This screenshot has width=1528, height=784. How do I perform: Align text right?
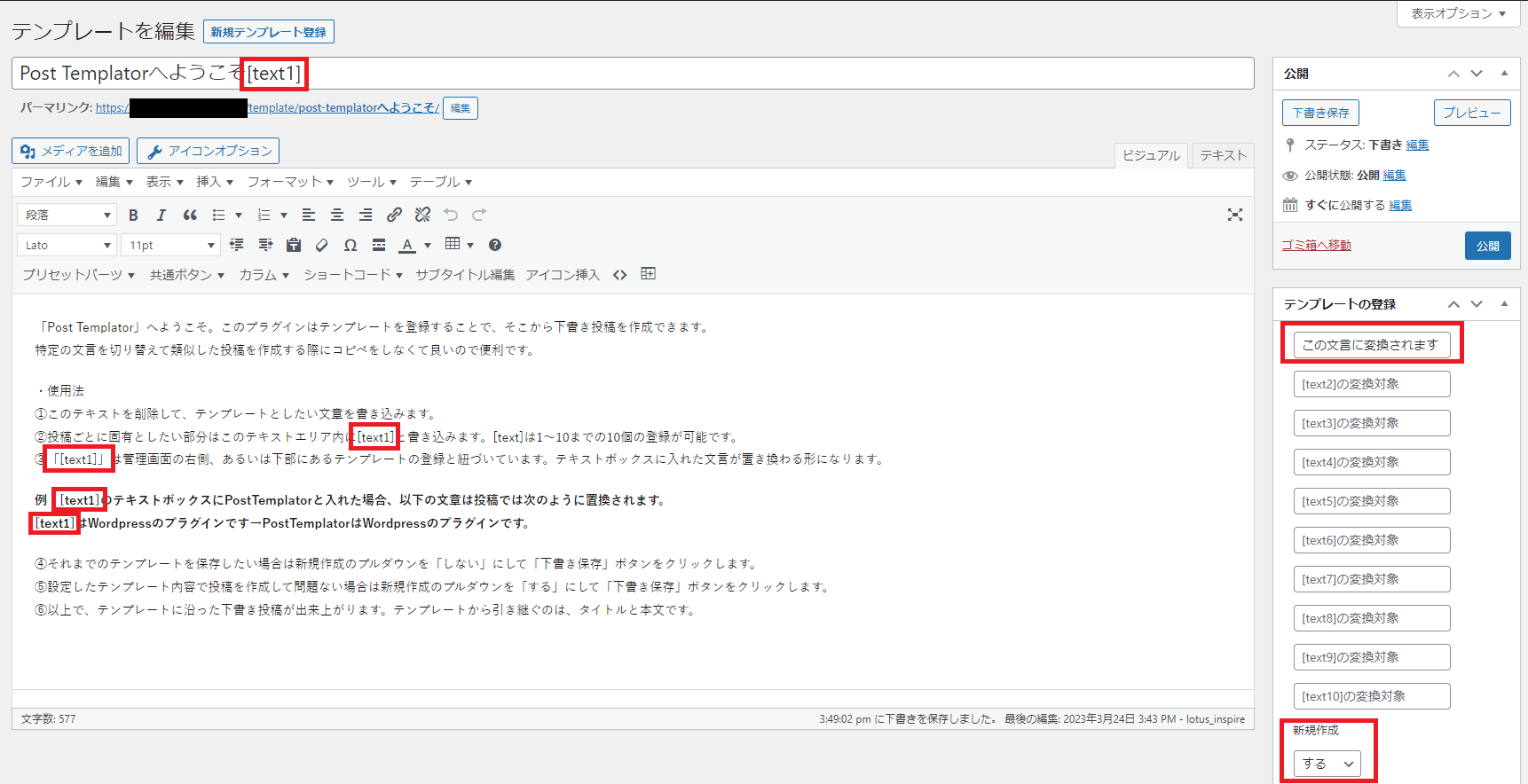366,215
